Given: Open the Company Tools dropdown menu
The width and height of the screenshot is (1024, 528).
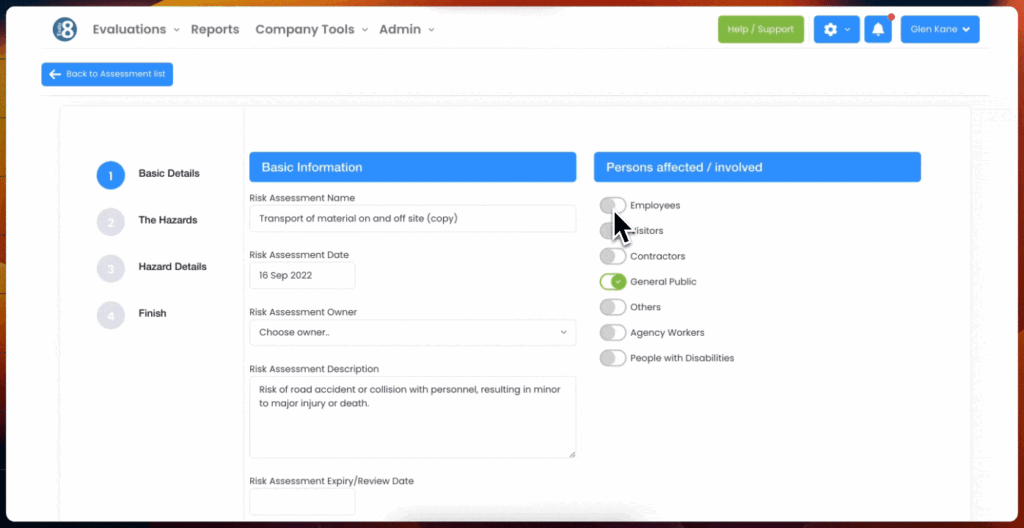Looking at the screenshot, I should coord(312,29).
